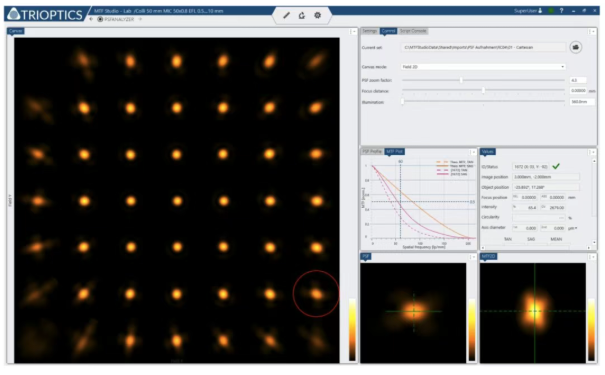Image resolution: width=605 pixels, height=375 pixels.
Task: Click the forward arrow after PSFANALYZER
Action: [140, 19]
